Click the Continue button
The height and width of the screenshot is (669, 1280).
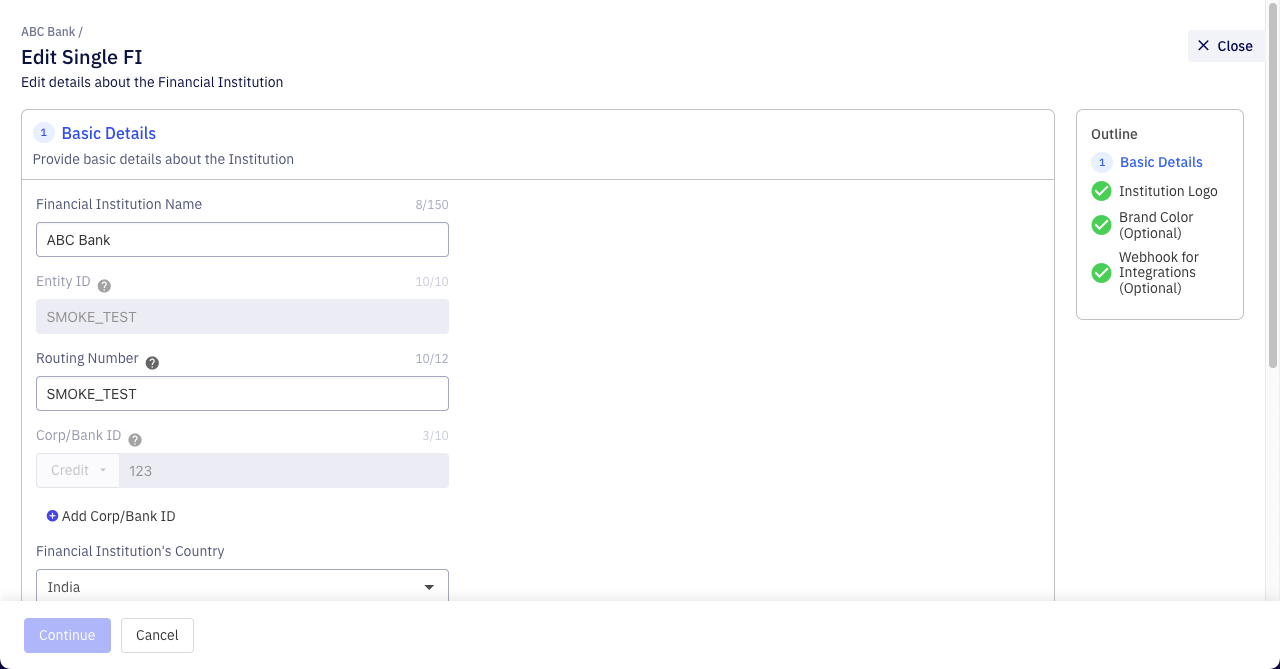[66, 635]
